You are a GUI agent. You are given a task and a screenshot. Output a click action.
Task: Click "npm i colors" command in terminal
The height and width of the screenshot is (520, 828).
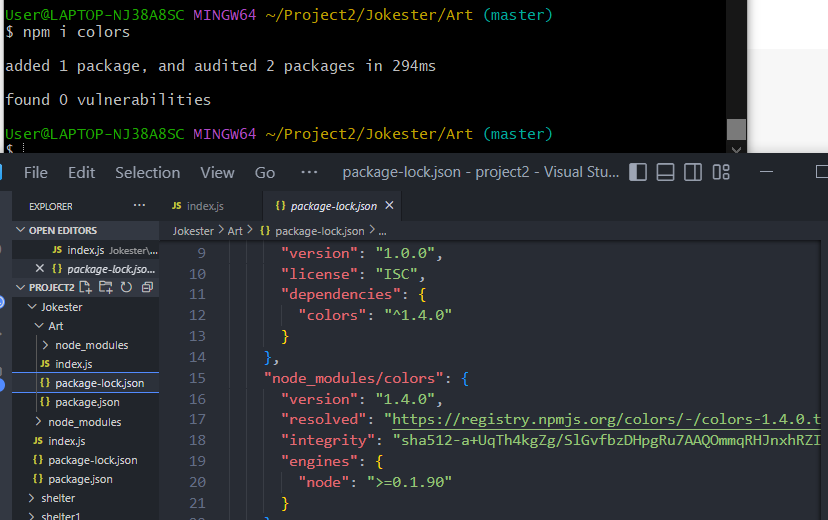76,32
